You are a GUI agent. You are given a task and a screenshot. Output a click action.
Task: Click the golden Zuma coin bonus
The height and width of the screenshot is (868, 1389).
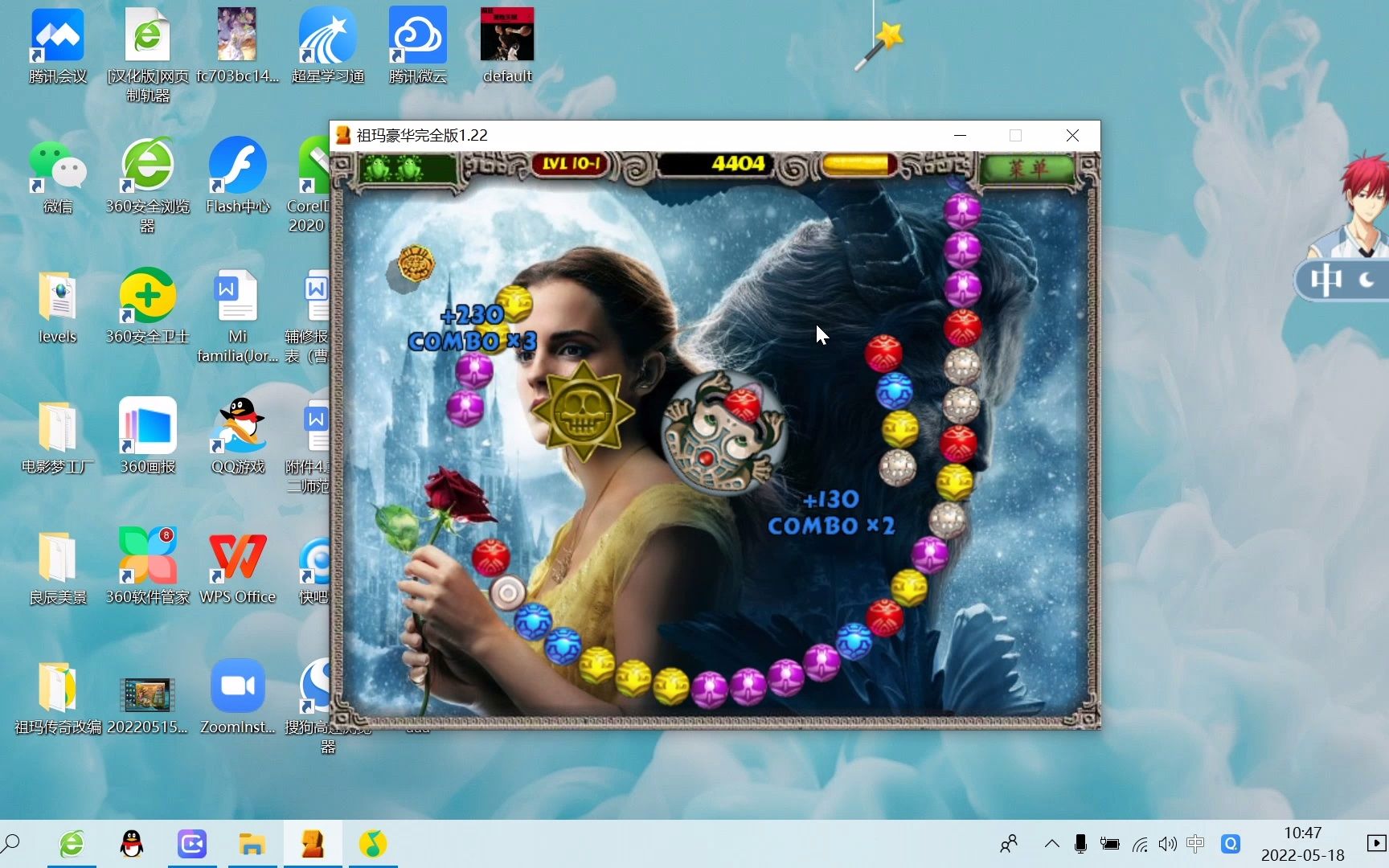(416, 264)
